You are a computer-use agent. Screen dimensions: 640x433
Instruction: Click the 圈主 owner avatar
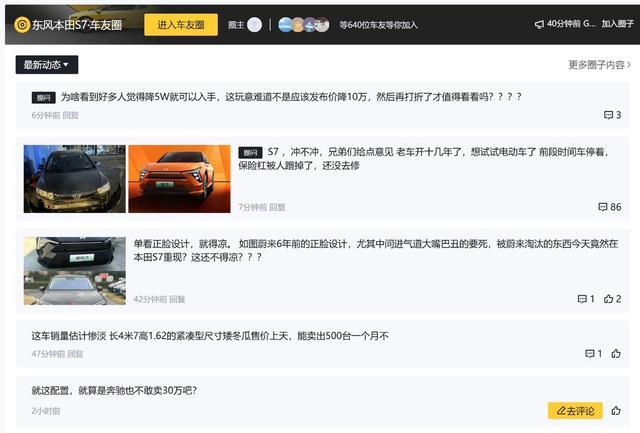[x=254, y=25]
